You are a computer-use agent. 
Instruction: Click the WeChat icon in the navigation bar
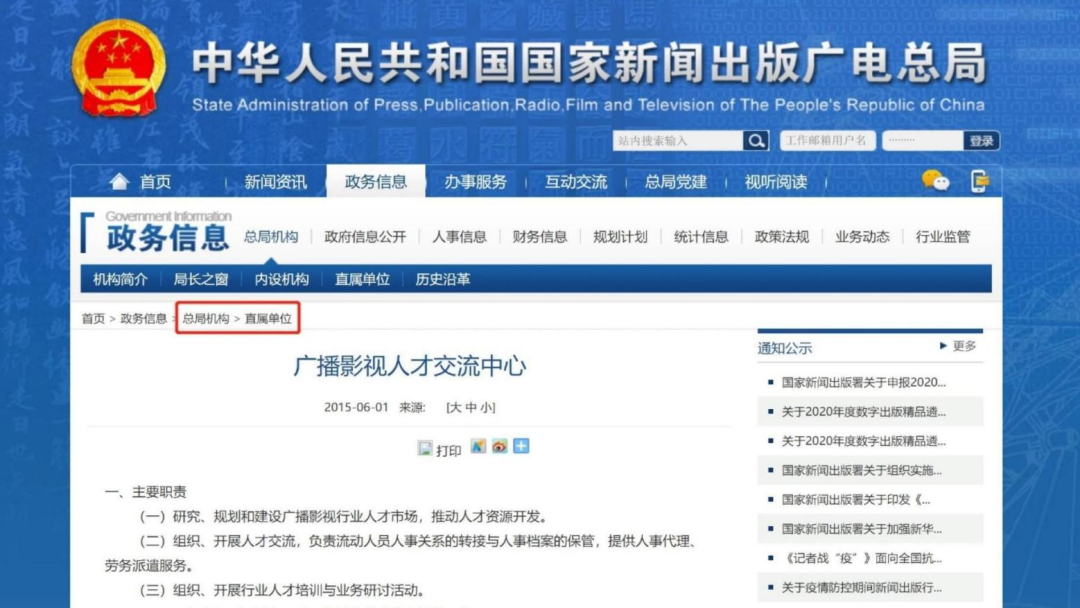pos(934,181)
